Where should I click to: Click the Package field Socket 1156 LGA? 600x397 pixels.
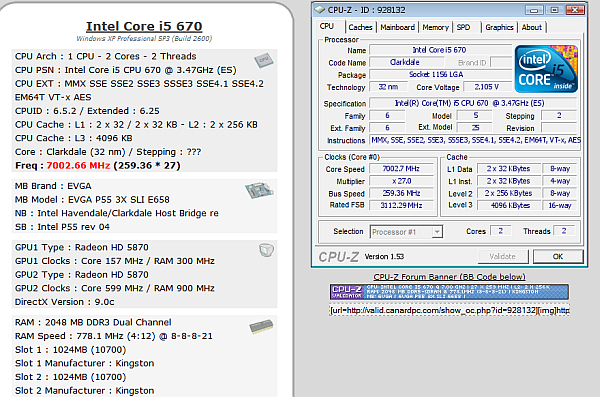pos(440,75)
